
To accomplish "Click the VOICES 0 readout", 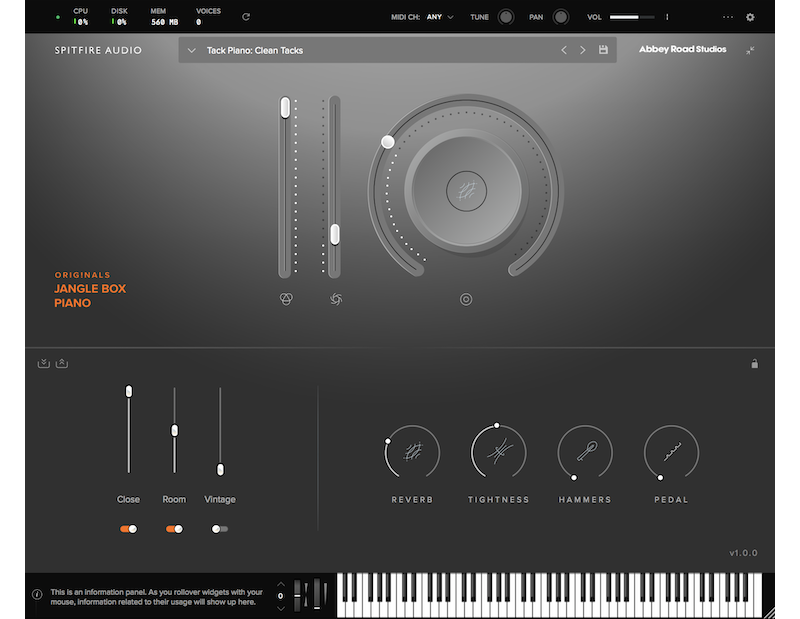I will point(208,17).
